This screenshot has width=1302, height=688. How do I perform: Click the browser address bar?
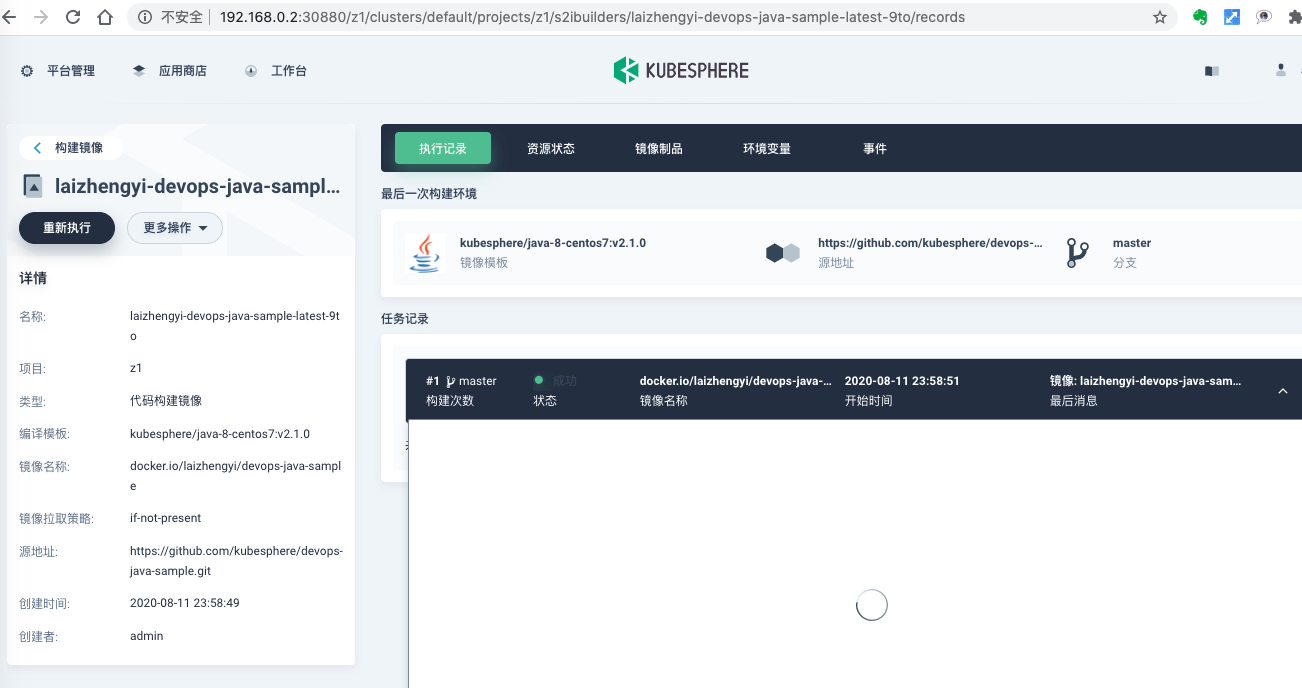tap(600, 16)
